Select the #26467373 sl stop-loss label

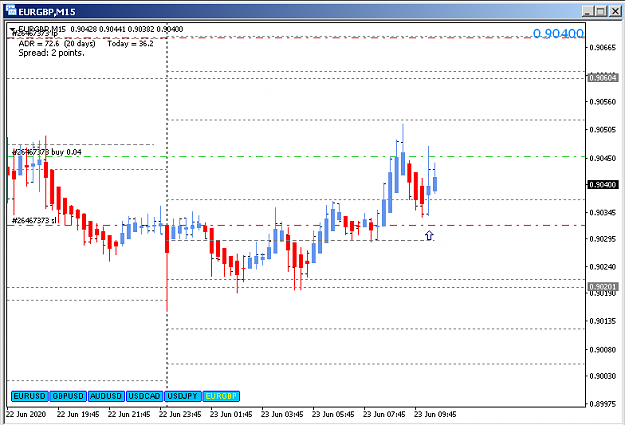[x=34, y=220]
